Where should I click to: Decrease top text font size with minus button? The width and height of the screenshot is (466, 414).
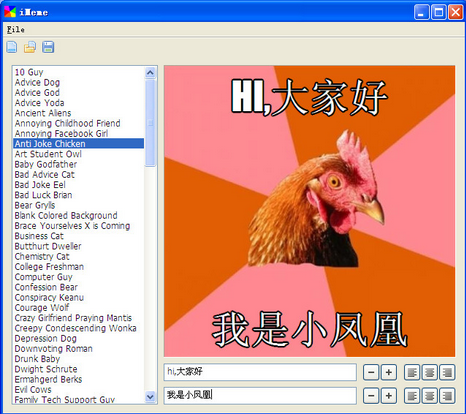coord(371,372)
